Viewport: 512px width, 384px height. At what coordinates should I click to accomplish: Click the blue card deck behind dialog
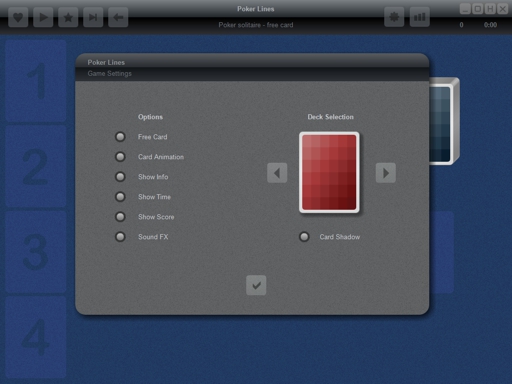point(444,121)
